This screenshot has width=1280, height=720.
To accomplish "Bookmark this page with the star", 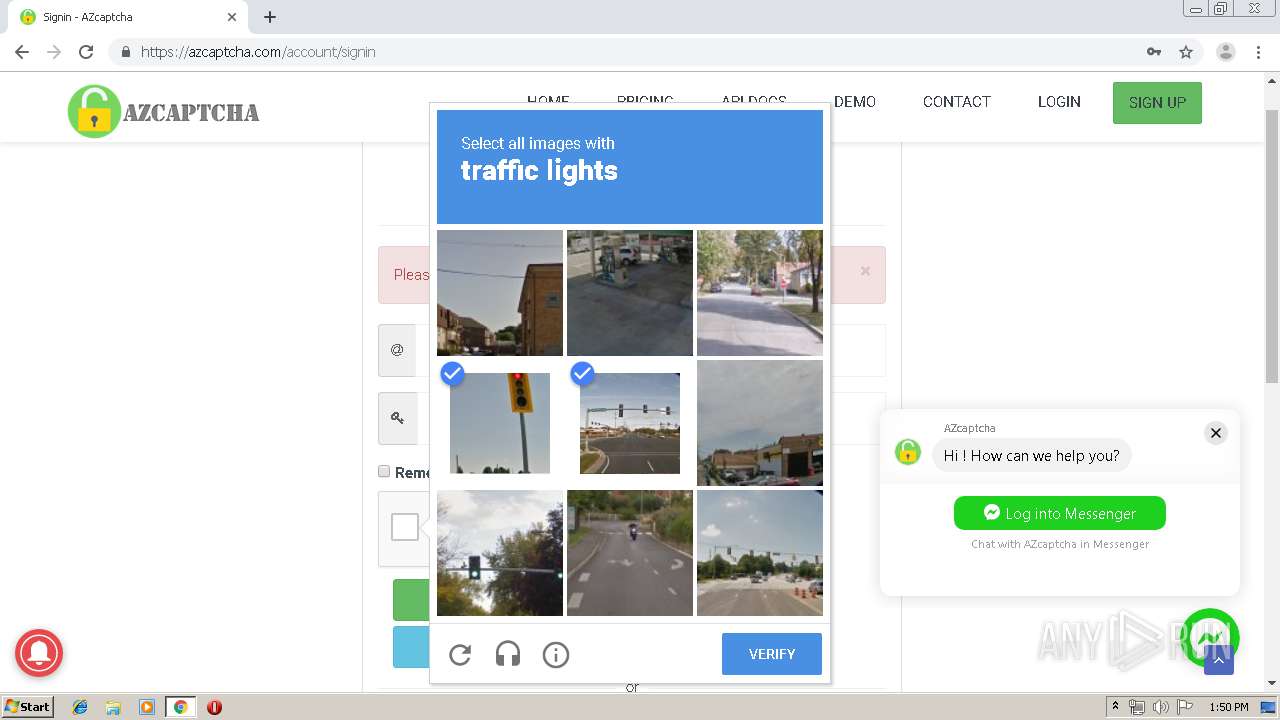I will click(1186, 52).
